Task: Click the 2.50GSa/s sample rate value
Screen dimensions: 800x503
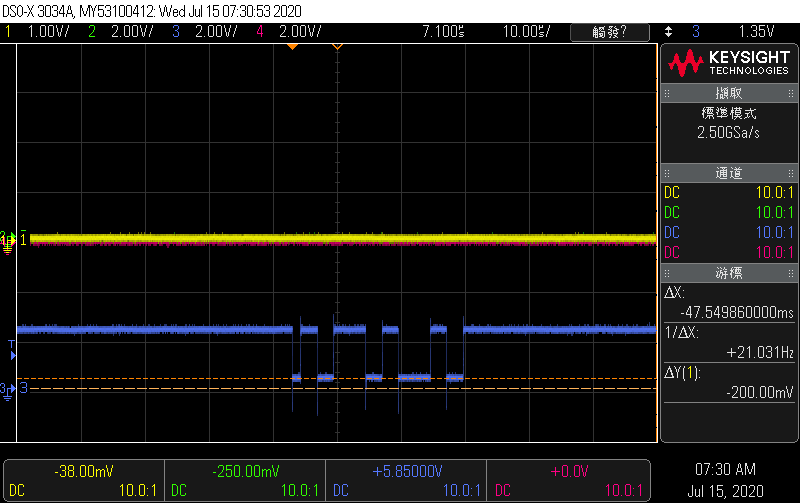Action: click(729, 133)
